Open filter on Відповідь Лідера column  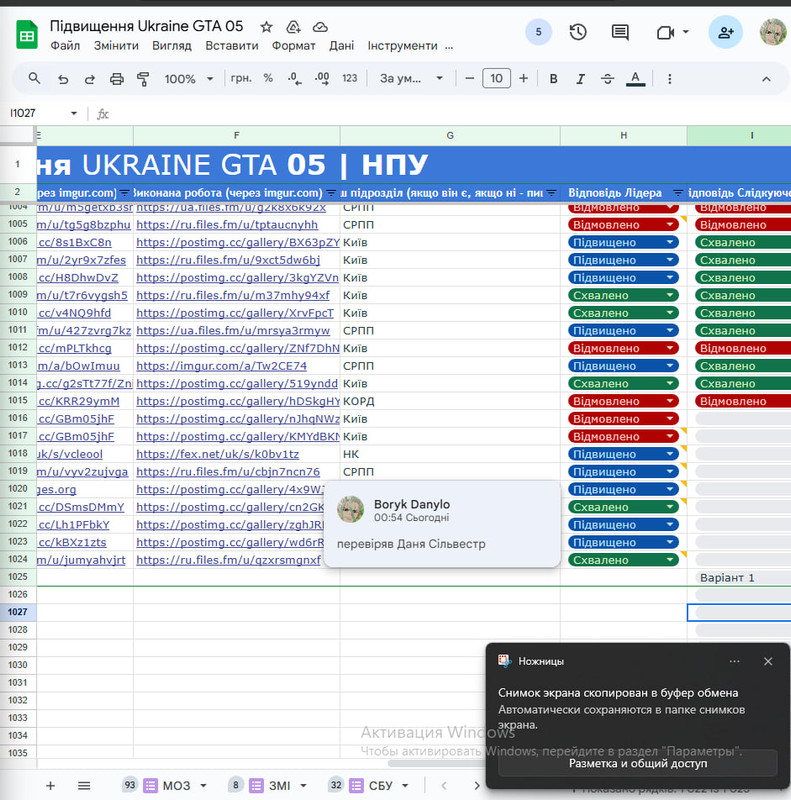[x=678, y=193]
